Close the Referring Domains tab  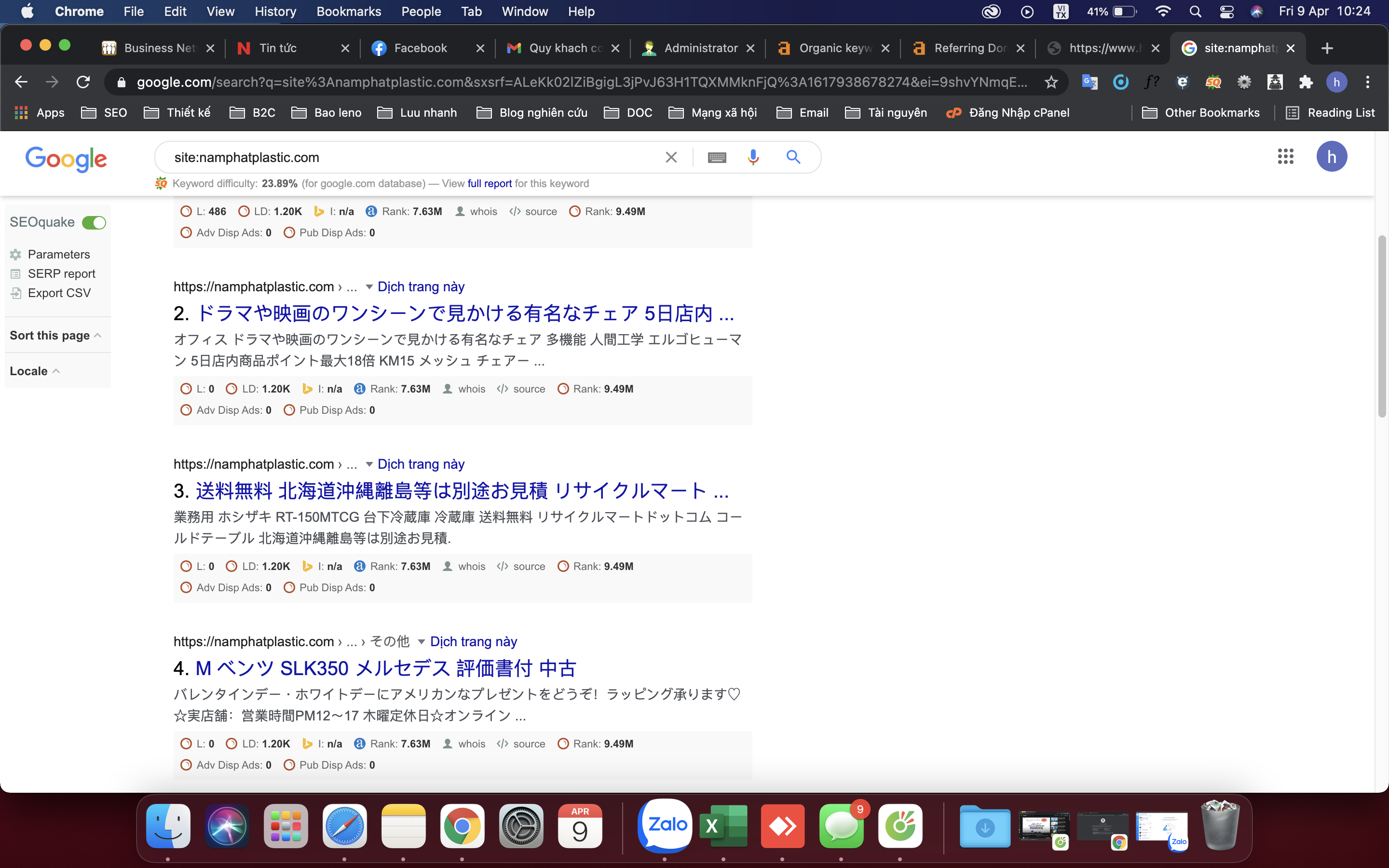click(x=1021, y=48)
